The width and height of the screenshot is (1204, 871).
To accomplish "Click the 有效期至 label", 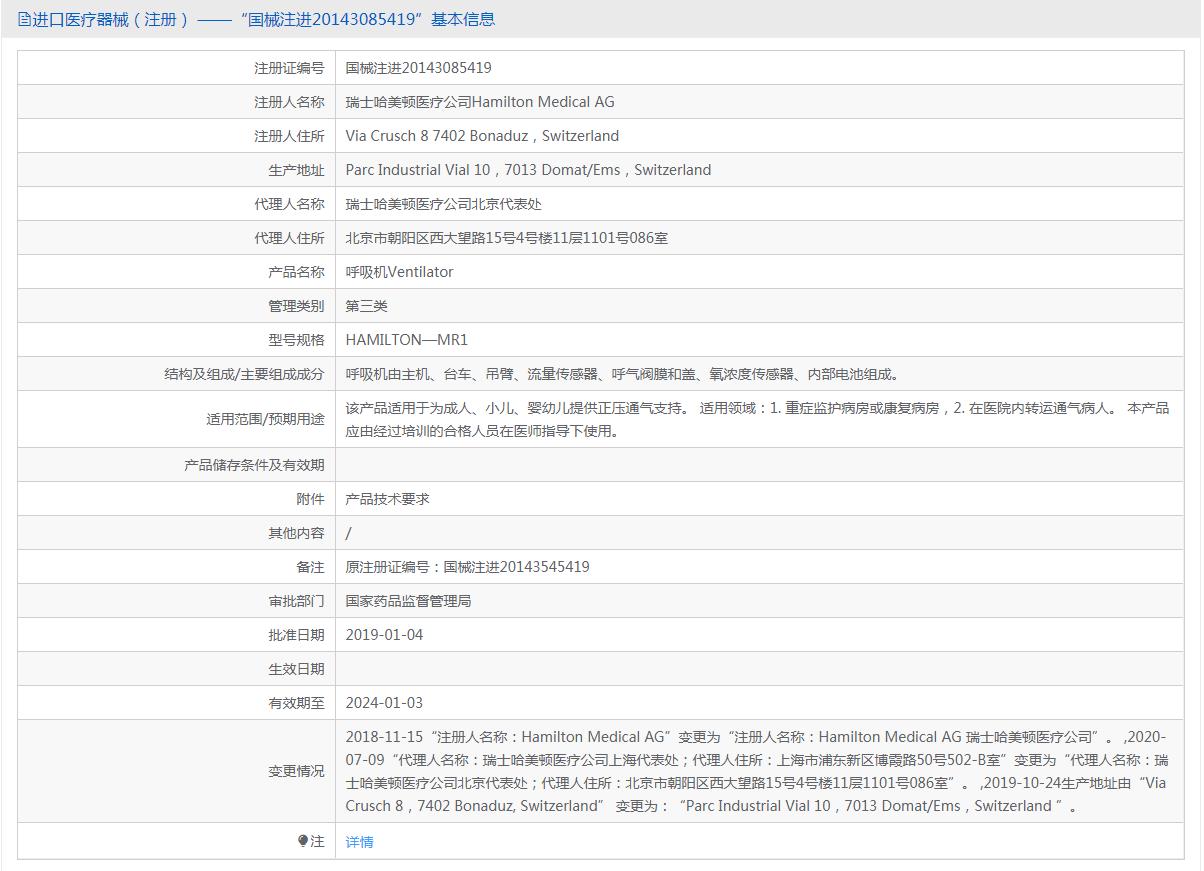I will [x=297, y=703].
